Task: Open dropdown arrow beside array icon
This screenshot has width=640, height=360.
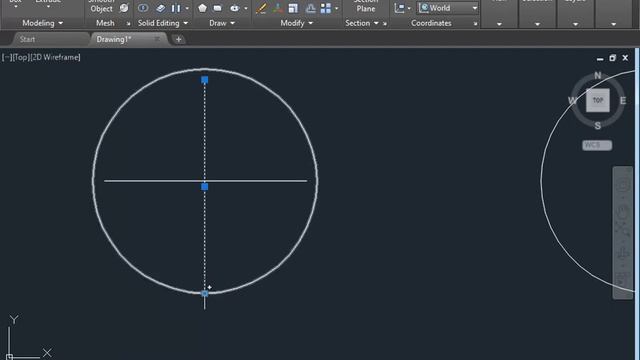Action: click(337, 8)
